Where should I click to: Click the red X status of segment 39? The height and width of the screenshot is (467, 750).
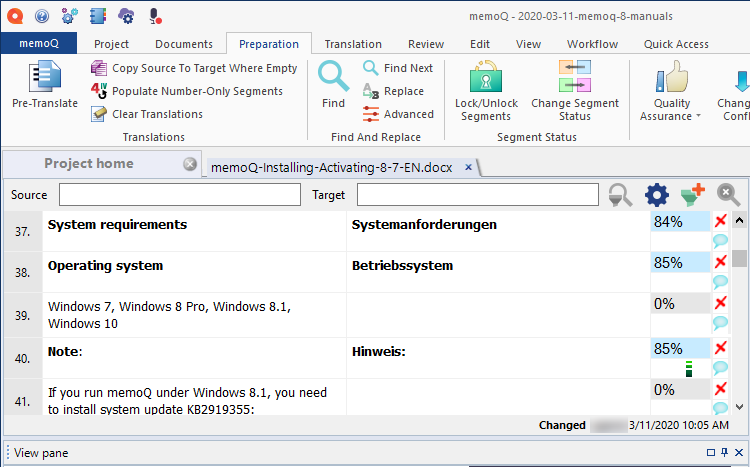(720, 302)
